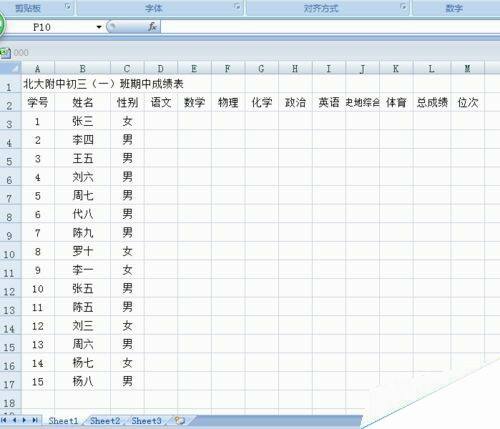Select column C header
Image resolution: width=500 pixels, height=429 pixels.
(x=127, y=69)
